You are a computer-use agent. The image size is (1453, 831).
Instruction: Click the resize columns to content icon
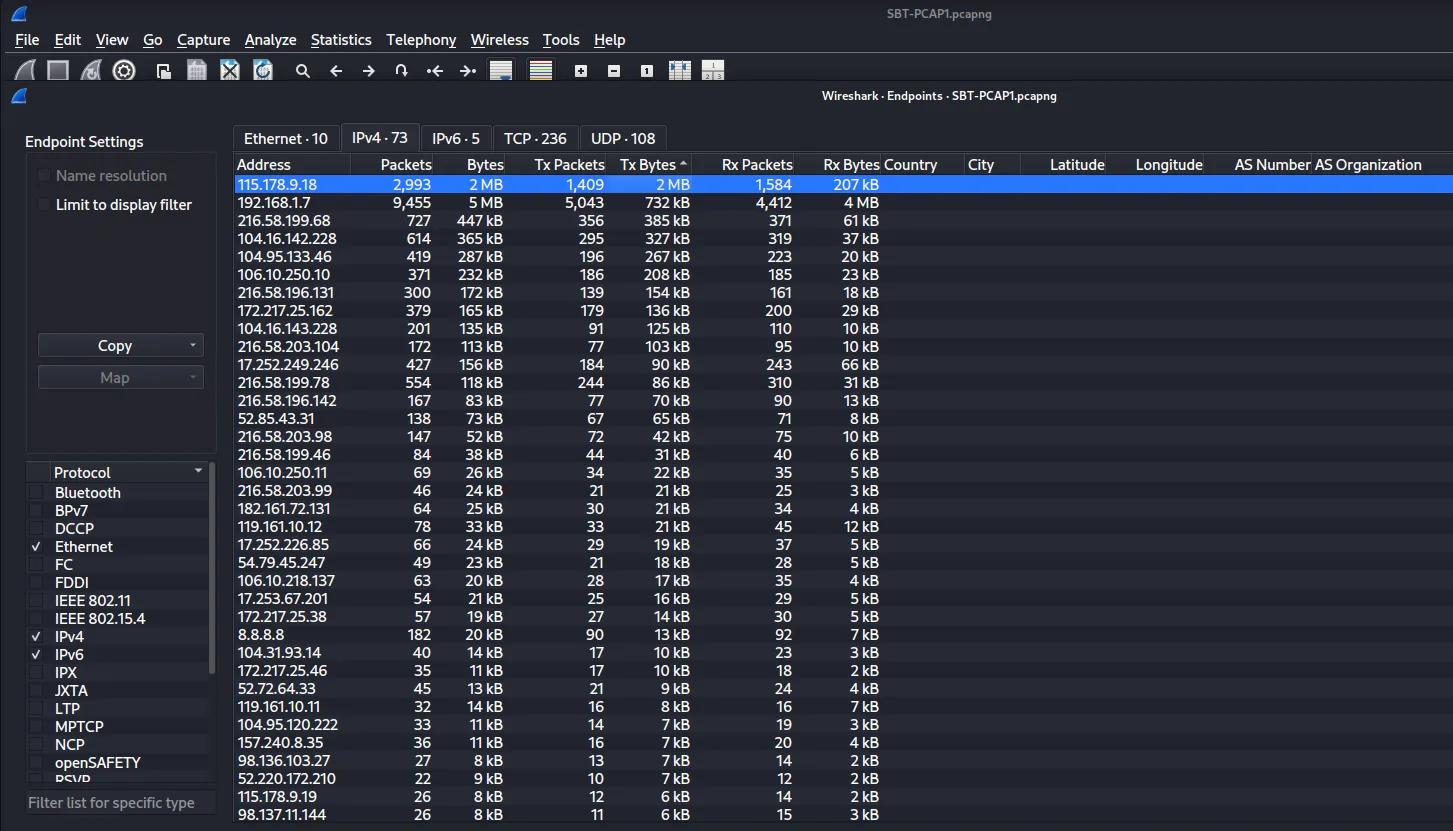[680, 71]
